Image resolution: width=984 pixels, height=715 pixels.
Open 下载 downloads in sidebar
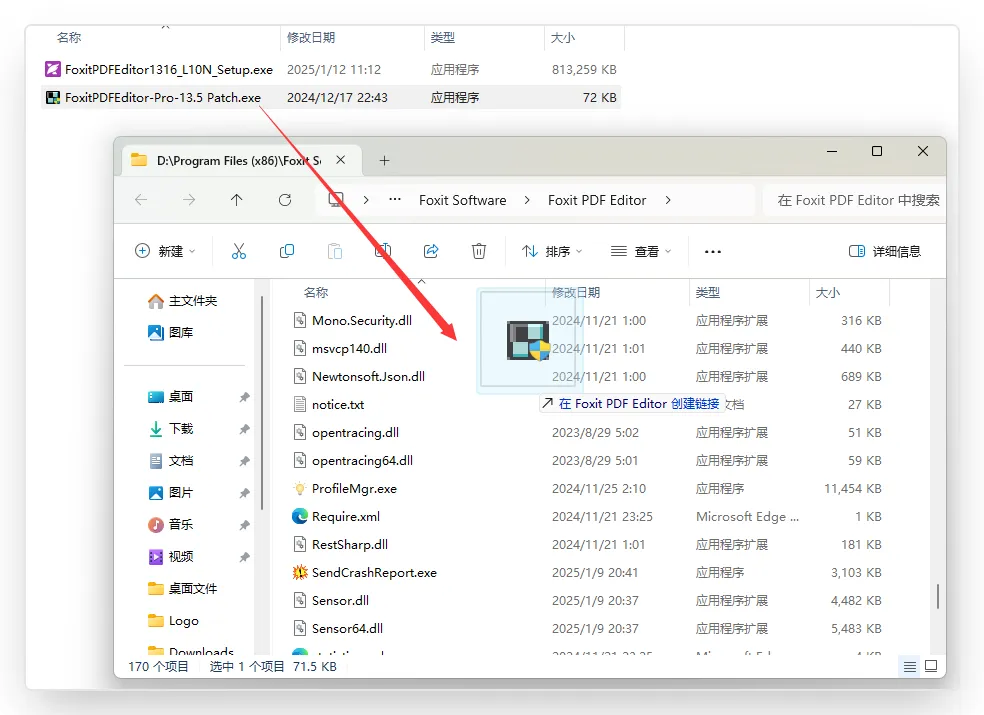click(x=170, y=429)
